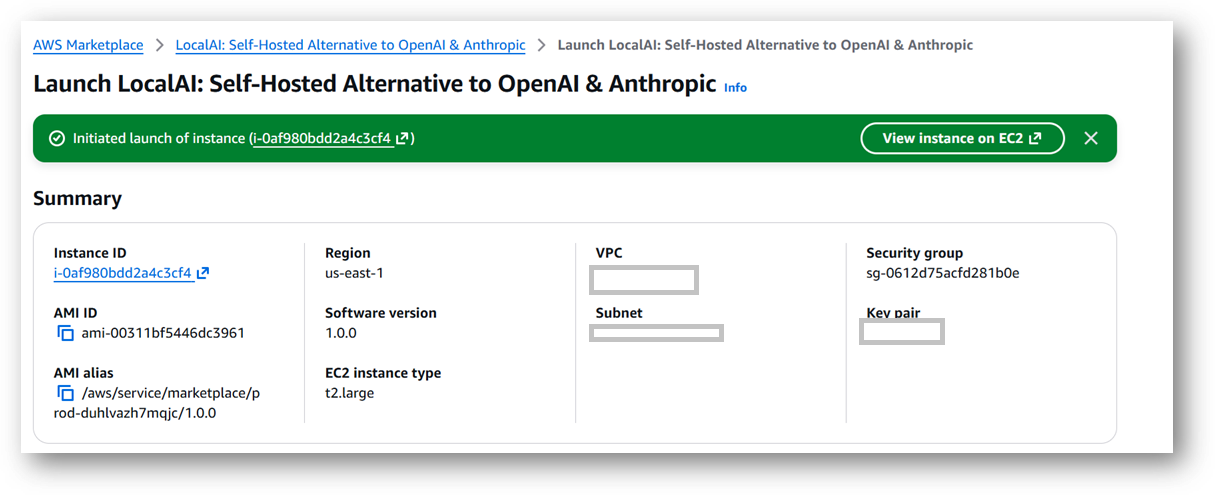Click the AMI ID label
The width and height of the screenshot is (1215, 495).
(x=76, y=313)
